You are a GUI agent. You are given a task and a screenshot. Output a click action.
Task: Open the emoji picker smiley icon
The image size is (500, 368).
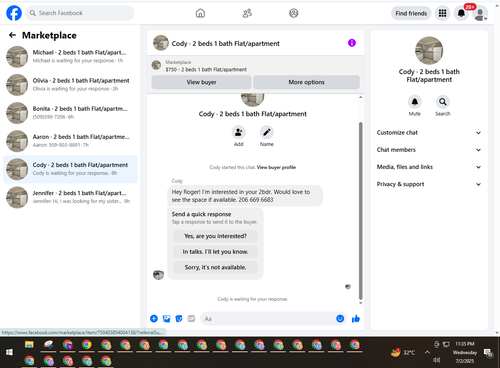click(x=340, y=319)
